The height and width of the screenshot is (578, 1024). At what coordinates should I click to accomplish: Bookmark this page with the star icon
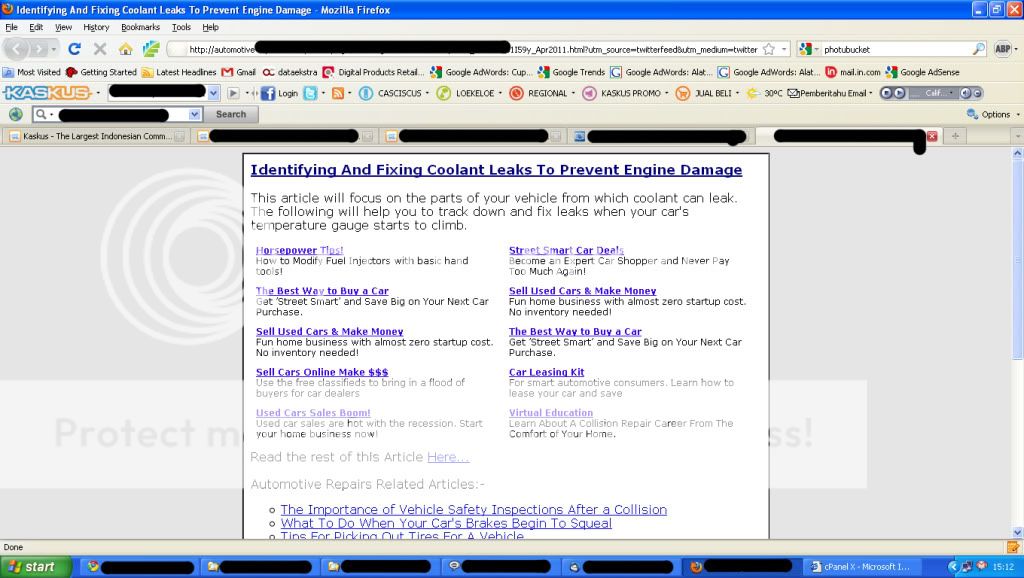pyautogui.click(x=769, y=49)
